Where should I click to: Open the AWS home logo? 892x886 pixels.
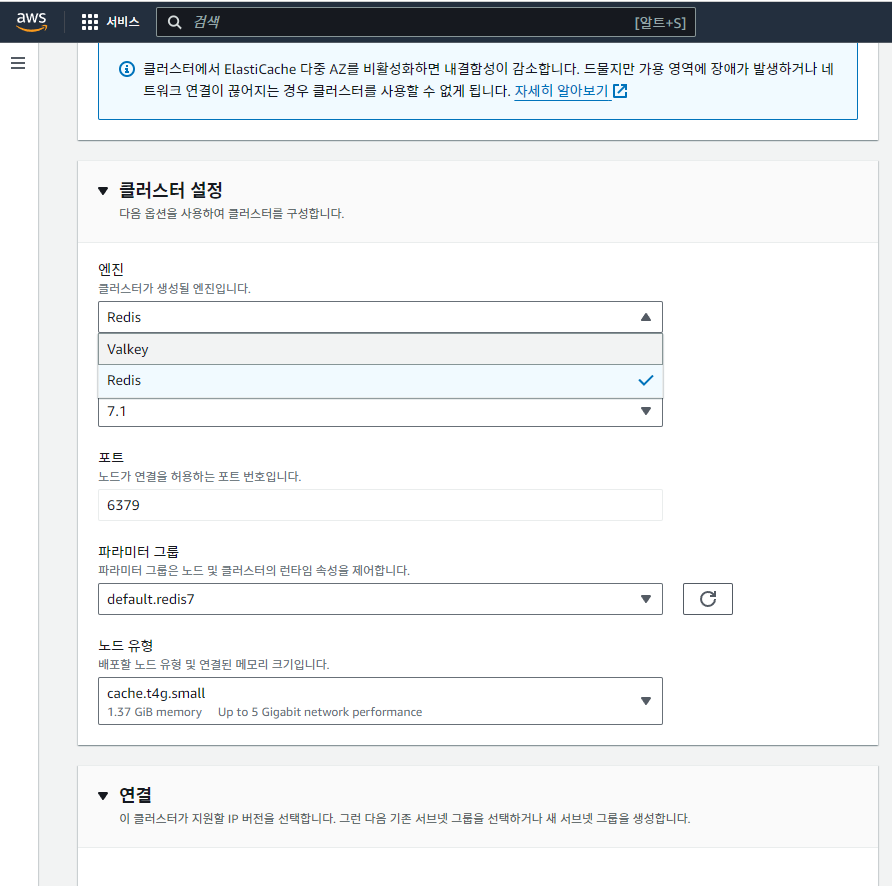(31, 22)
